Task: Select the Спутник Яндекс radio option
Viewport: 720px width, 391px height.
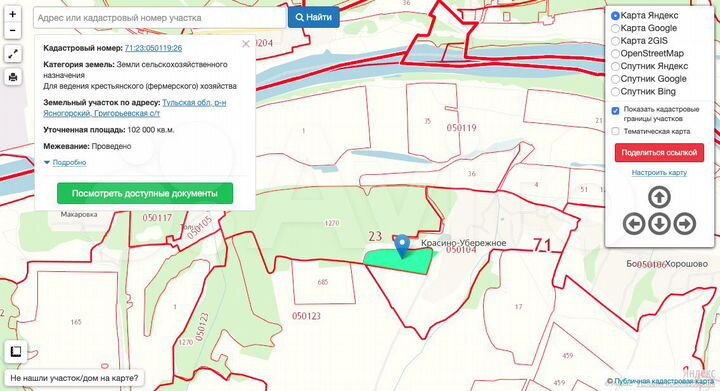Action: [x=615, y=67]
